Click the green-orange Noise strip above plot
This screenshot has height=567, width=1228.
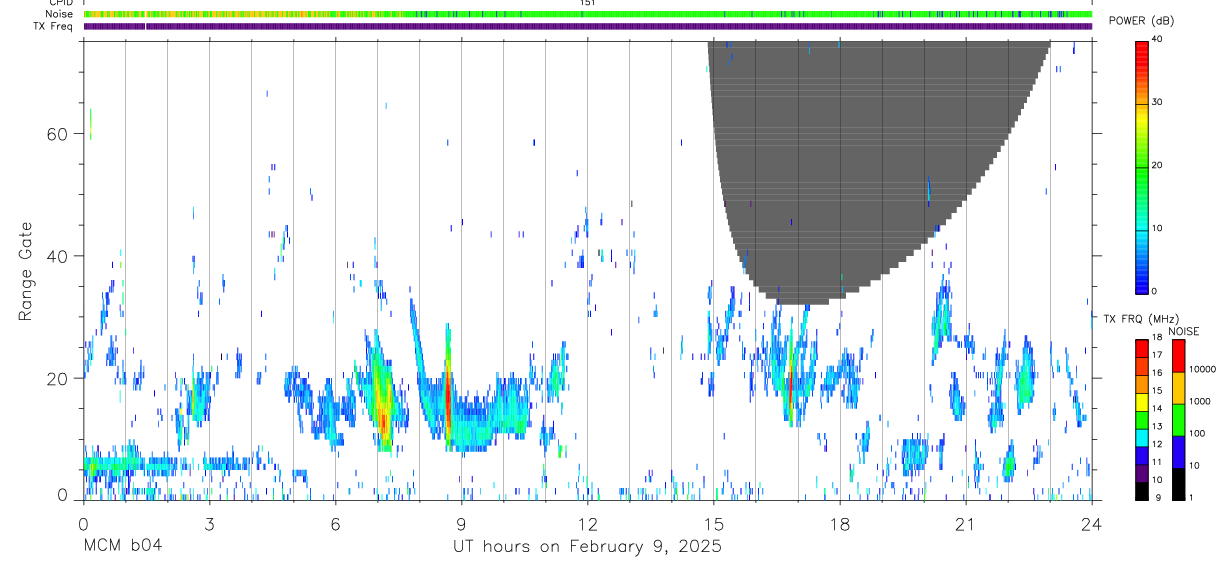(x=587, y=14)
